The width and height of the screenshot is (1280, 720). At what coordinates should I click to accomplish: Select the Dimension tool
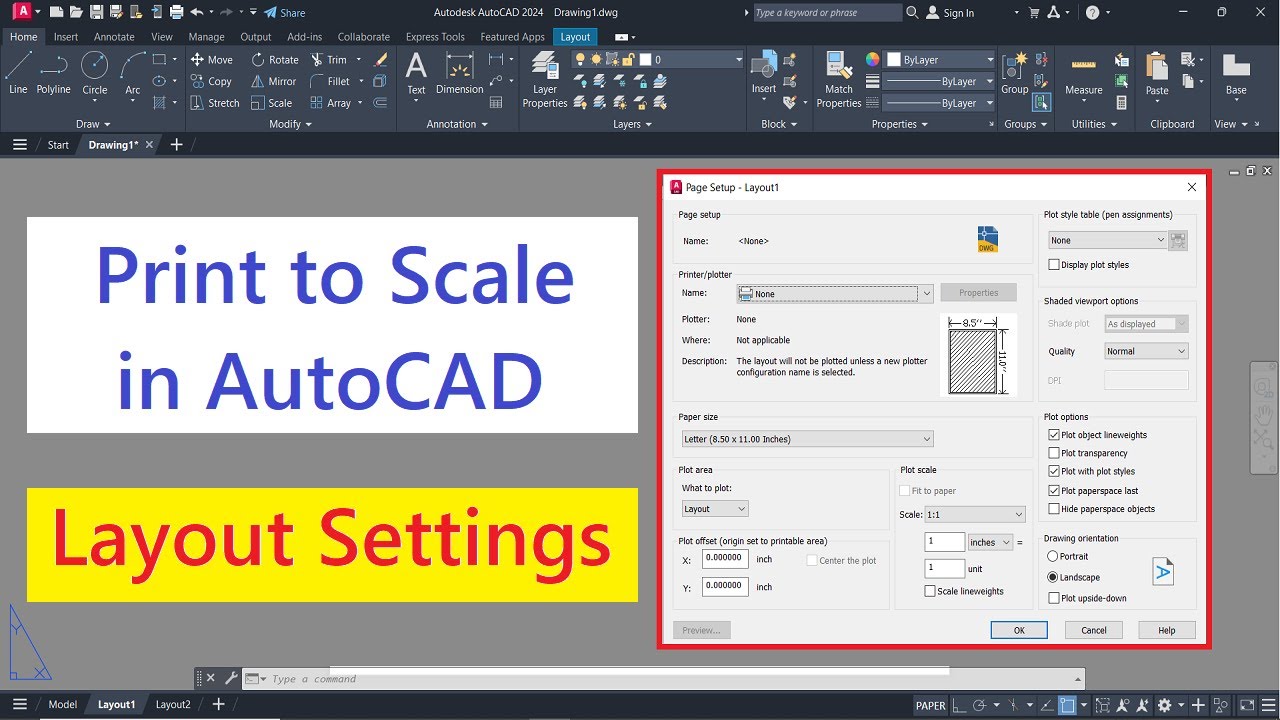coord(459,74)
